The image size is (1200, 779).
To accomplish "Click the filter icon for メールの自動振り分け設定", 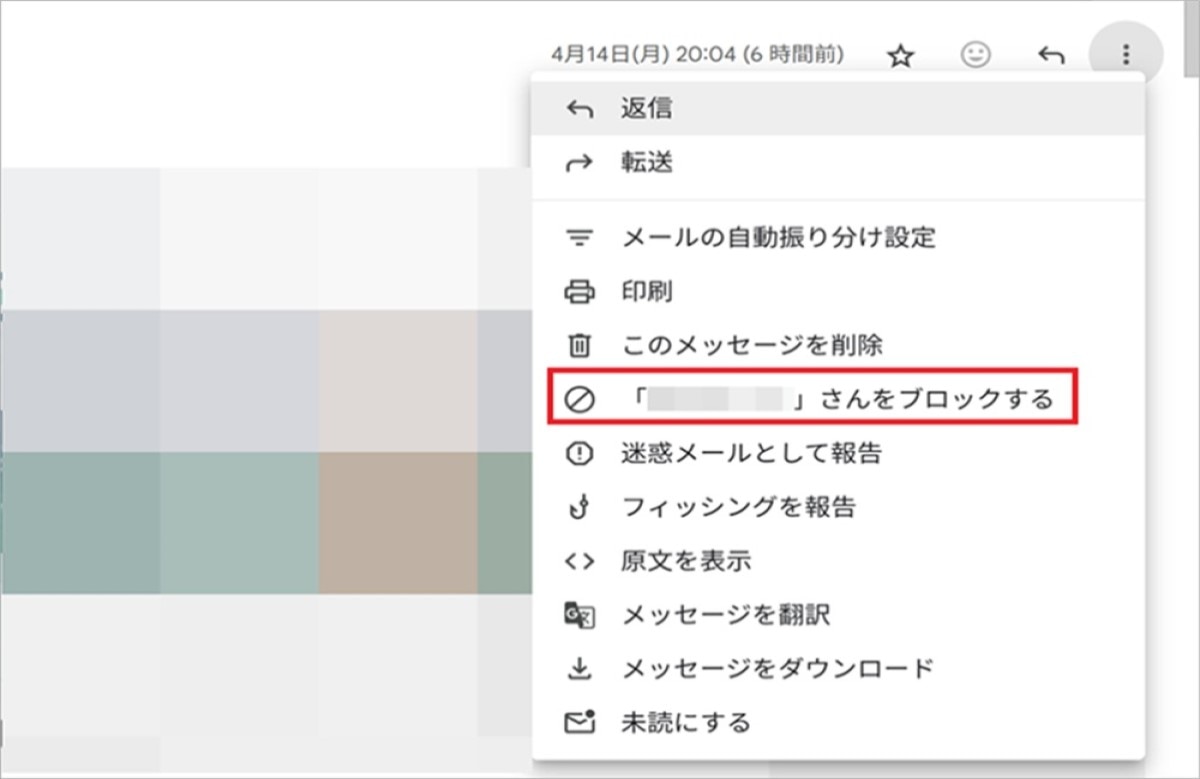I will (x=580, y=239).
